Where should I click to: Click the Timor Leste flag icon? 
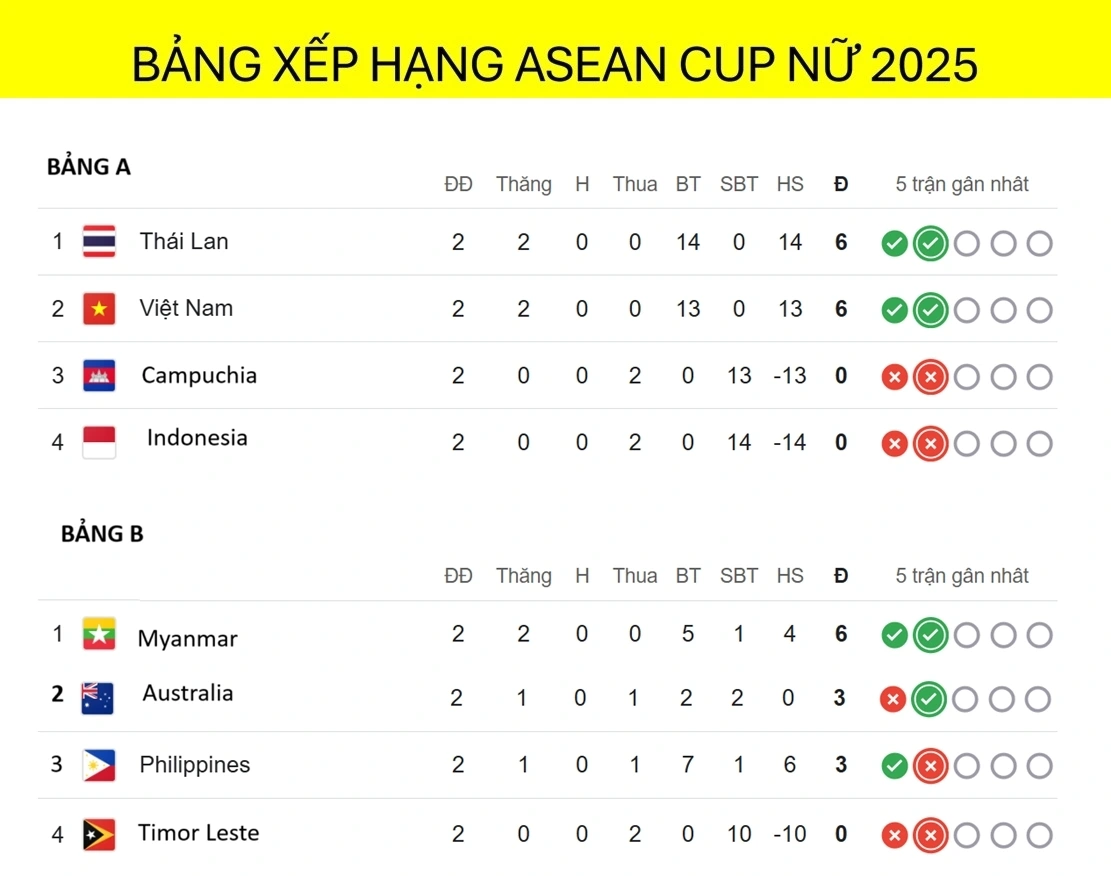(99, 834)
